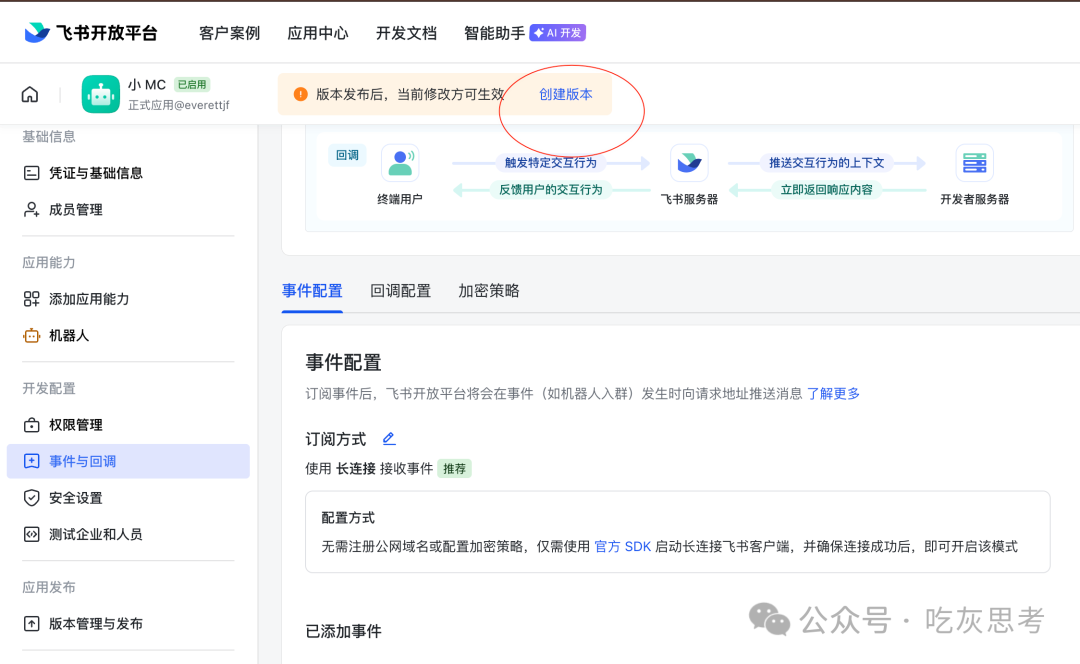Image resolution: width=1080 pixels, height=664 pixels.
Task: Click the 添加应用能力 grid icon
Action: tap(32, 299)
